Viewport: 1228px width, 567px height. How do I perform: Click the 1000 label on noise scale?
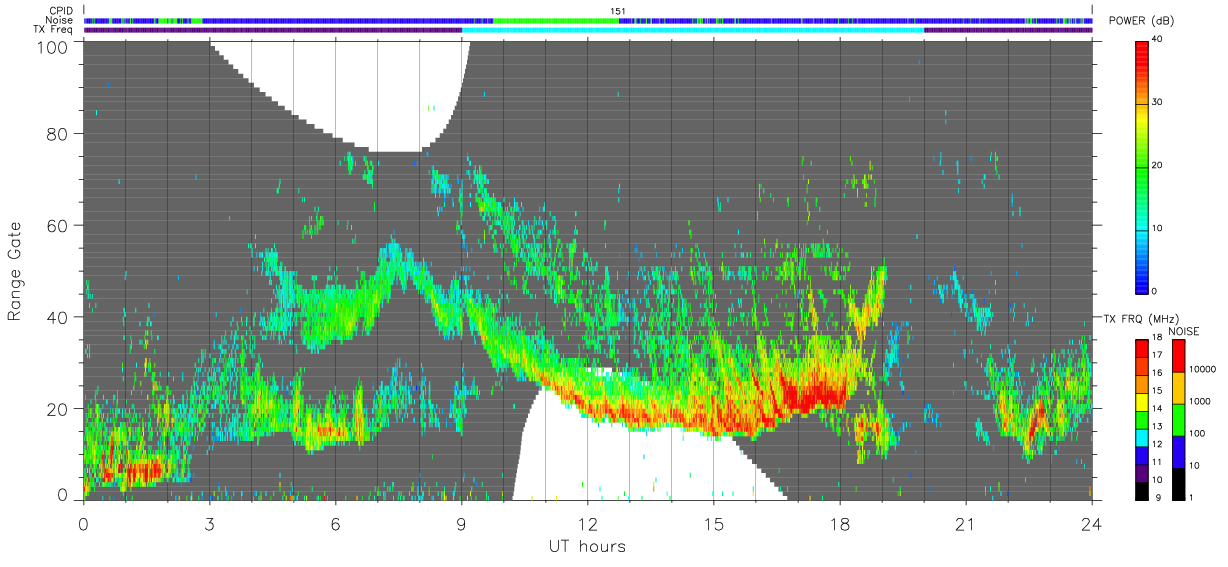pyautogui.click(x=1202, y=402)
